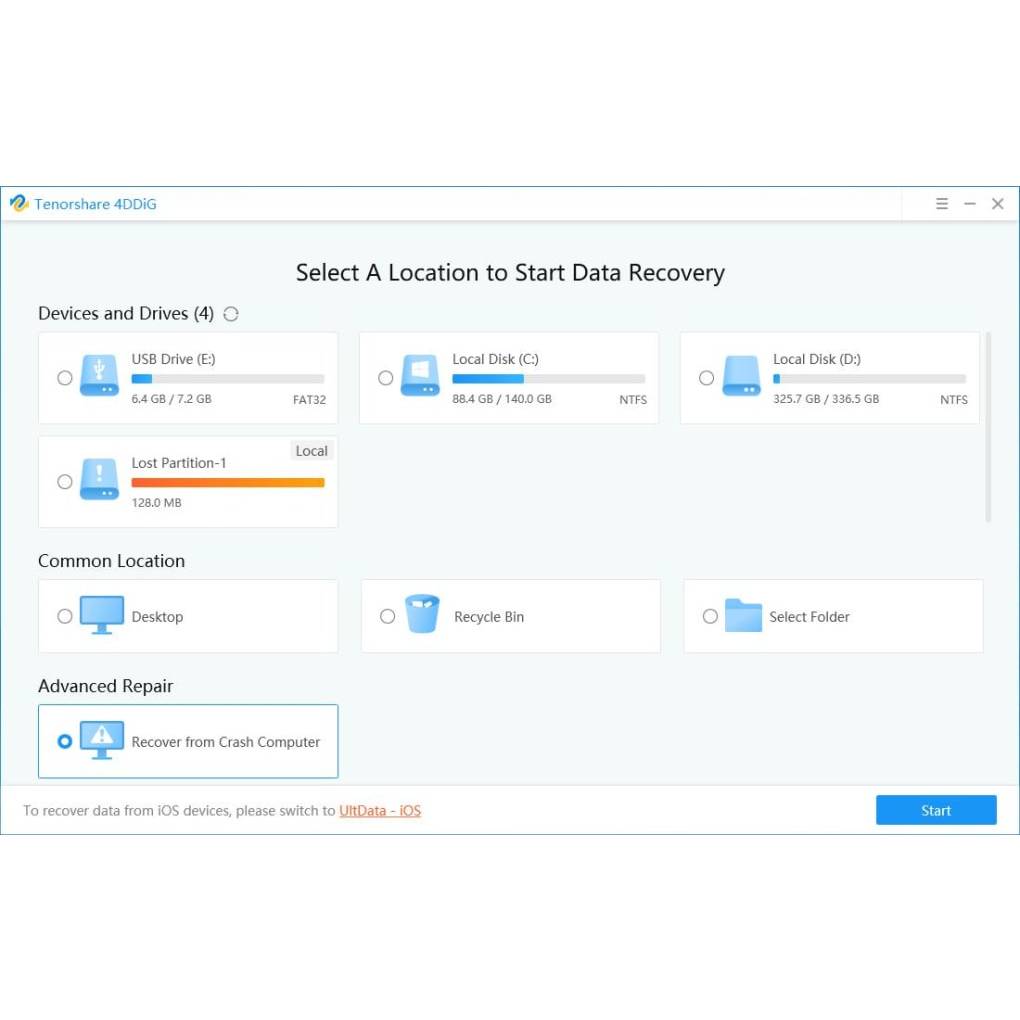Click the Local Disk (D:) drive icon
This screenshot has height=1020, width=1020.
coord(742,375)
